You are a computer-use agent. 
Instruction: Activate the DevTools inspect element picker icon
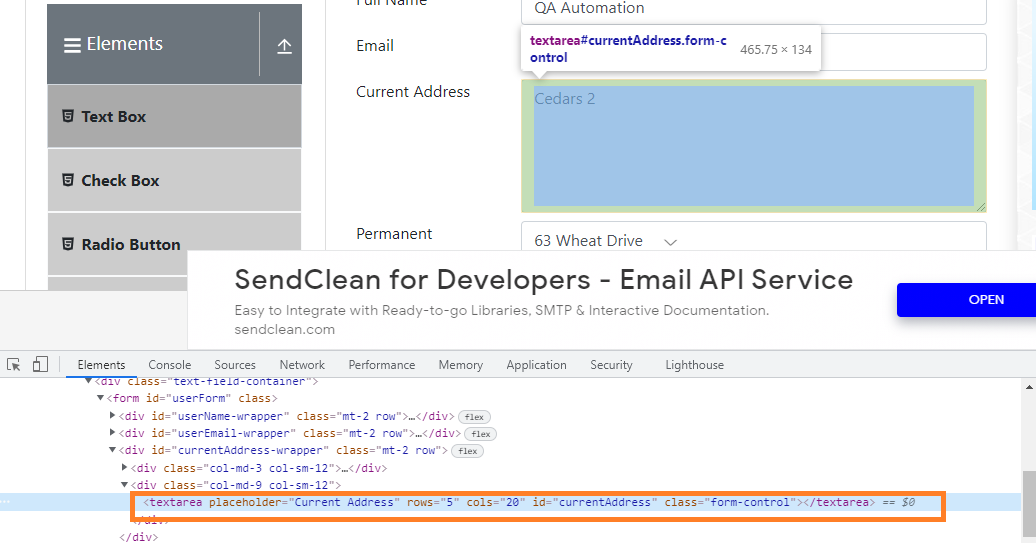tap(13, 365)
